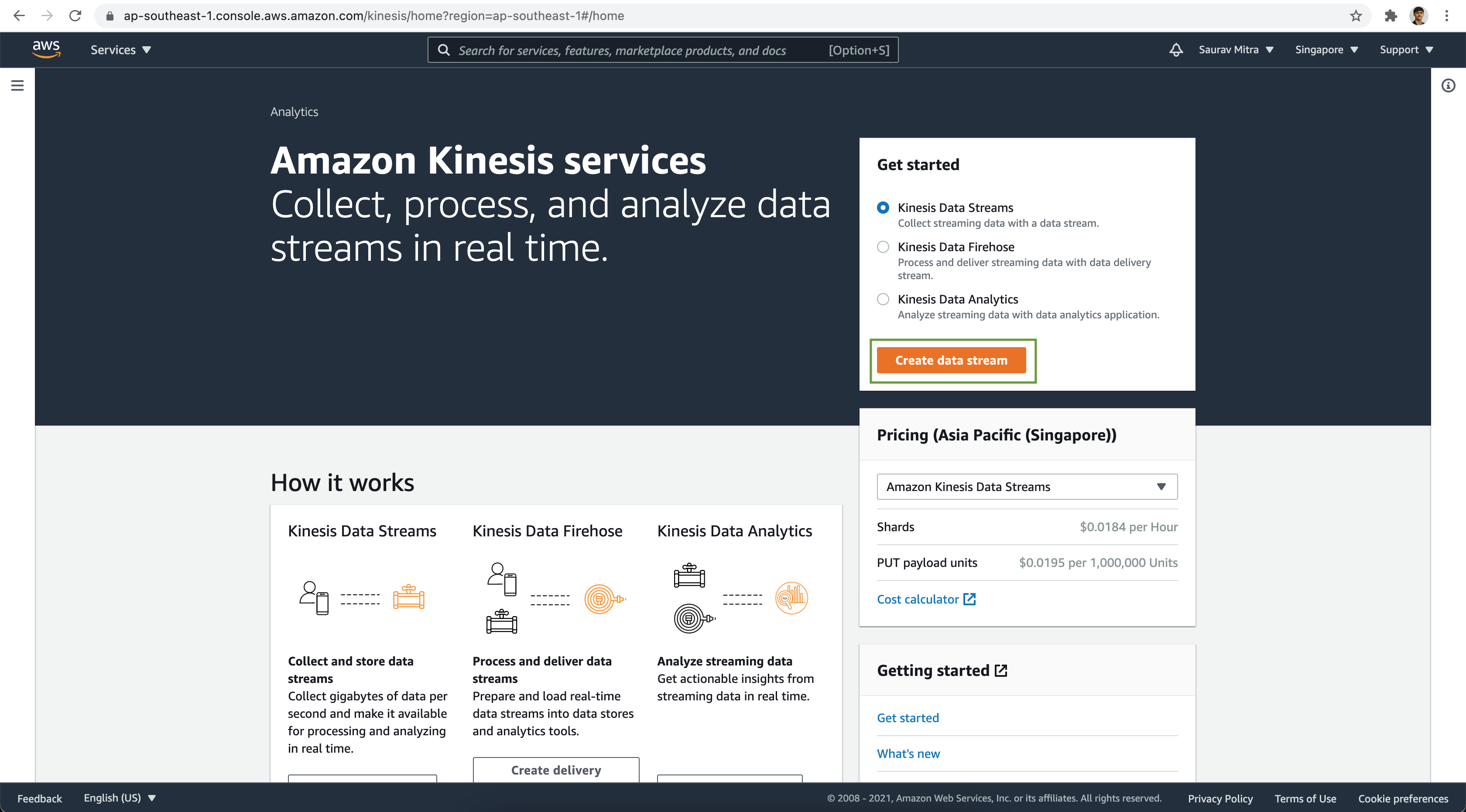Click the Getting started heading link
The width and height of the screenshot is (1466, 812).
pos(942,670)
